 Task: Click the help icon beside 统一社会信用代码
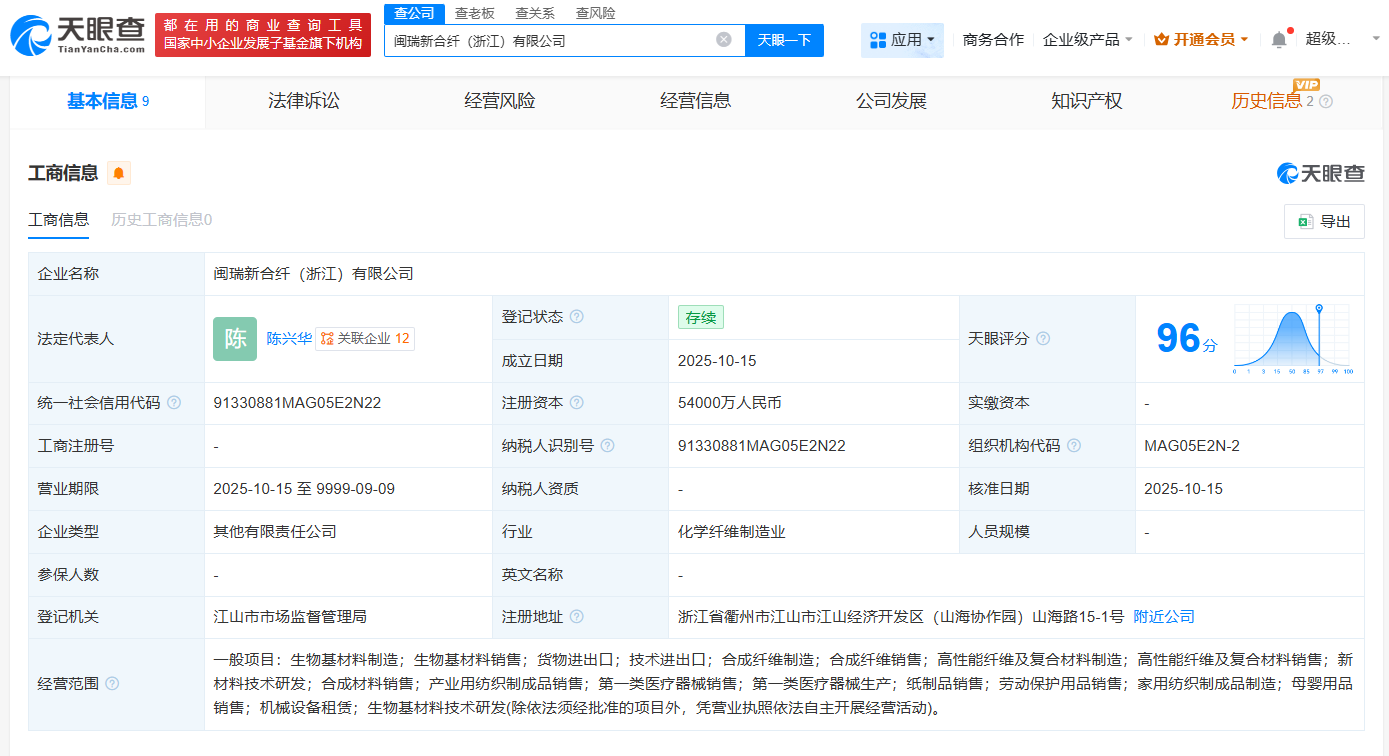pos(174,403)
